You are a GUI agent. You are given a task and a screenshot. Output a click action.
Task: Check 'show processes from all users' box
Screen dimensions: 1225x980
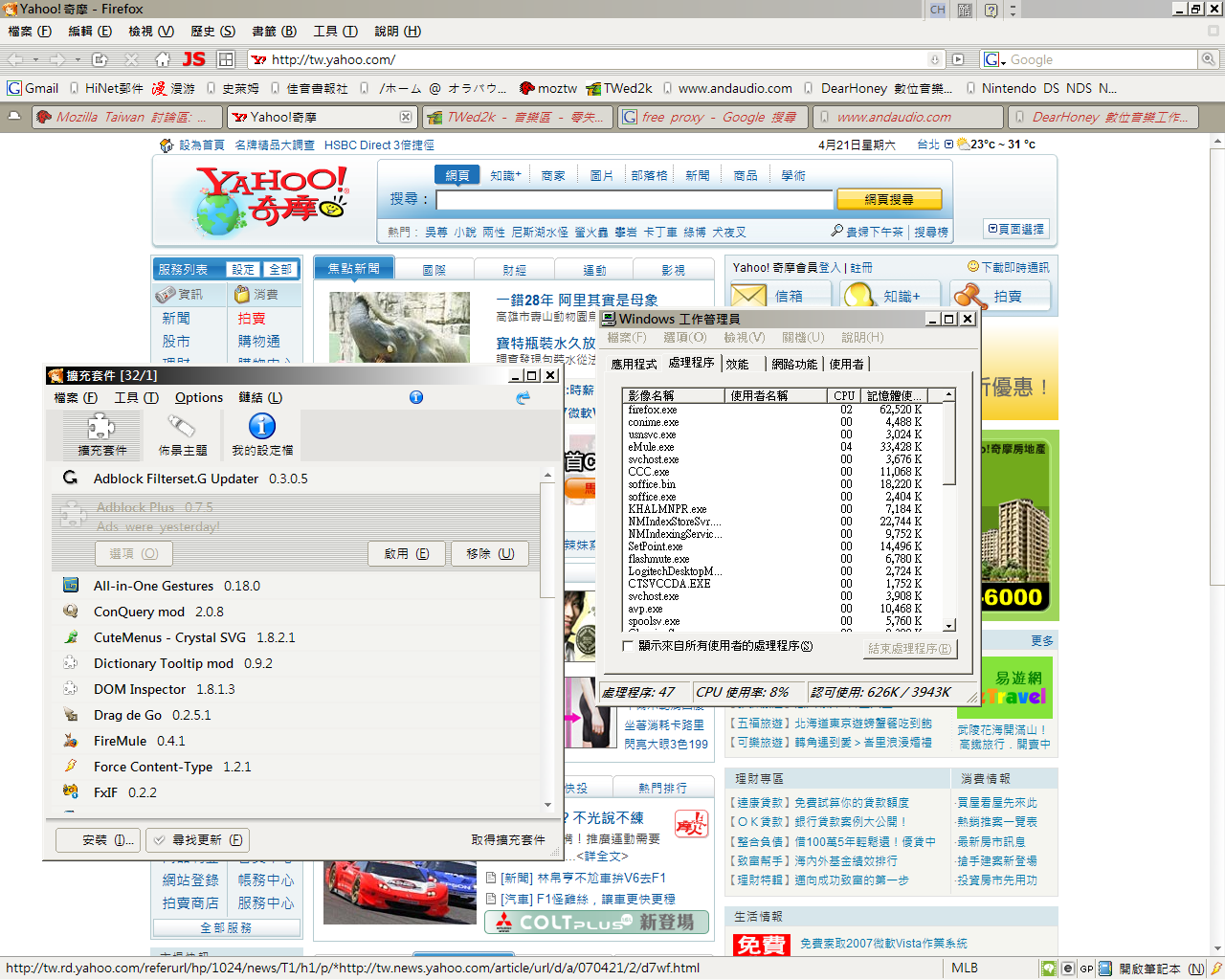pyautogui.click(x=628, y=646)
